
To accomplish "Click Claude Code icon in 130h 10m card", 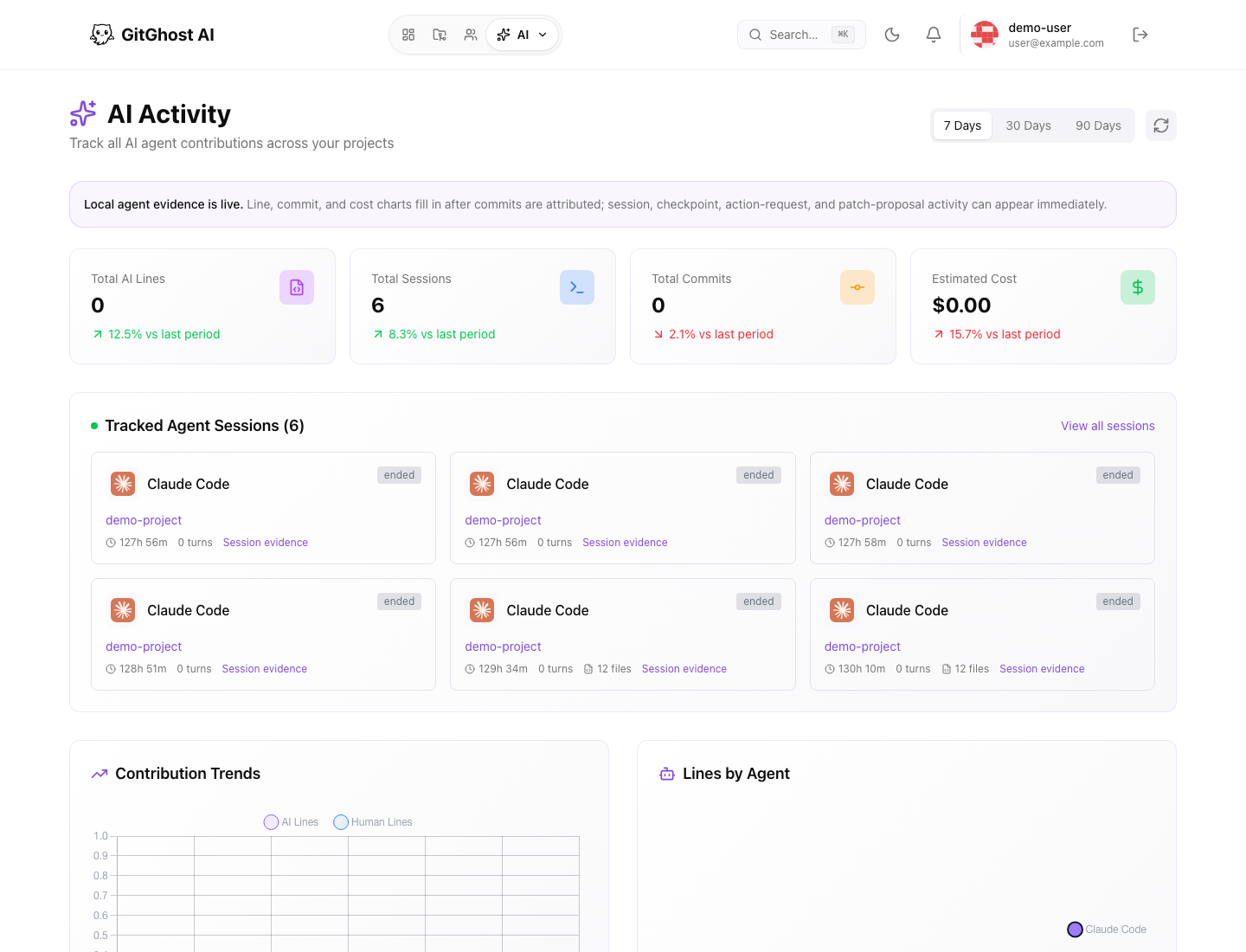I will tap(842, 610).
